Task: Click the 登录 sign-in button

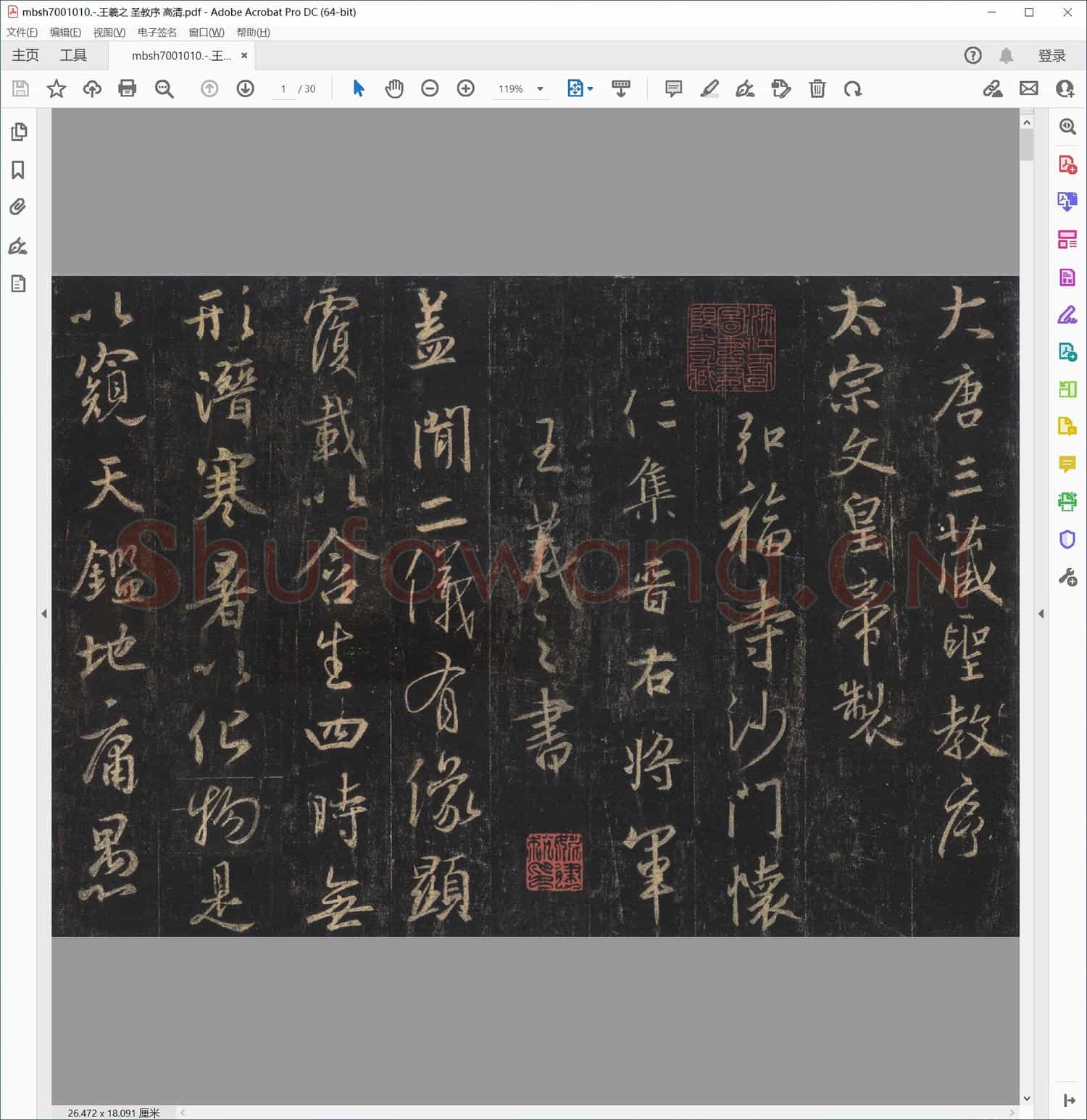Action: [1052, 55]
